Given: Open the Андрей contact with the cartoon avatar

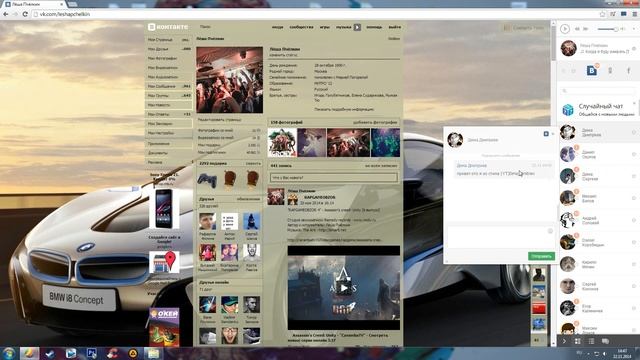Looking at the screenshot, I should point(598,220).
